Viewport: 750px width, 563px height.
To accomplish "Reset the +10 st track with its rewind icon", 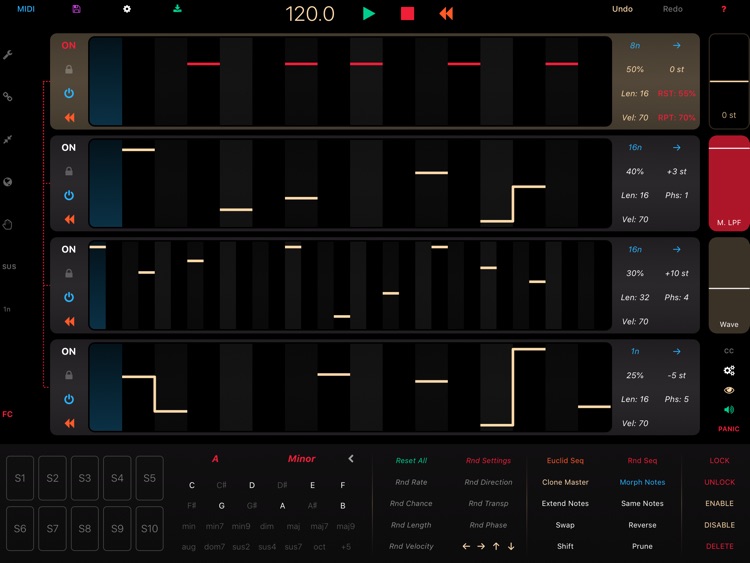I will pyautogui.click(x=69, y=321).
